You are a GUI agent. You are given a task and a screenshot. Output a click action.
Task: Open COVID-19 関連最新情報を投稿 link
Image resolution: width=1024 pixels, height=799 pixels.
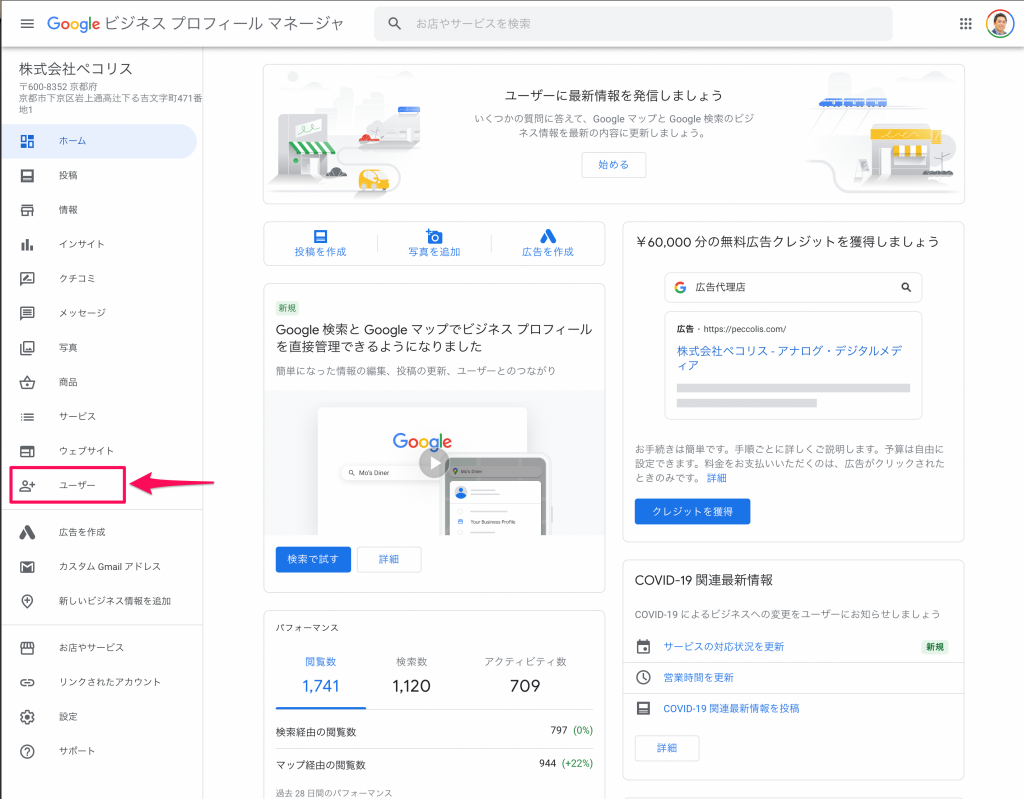[731, 709]
